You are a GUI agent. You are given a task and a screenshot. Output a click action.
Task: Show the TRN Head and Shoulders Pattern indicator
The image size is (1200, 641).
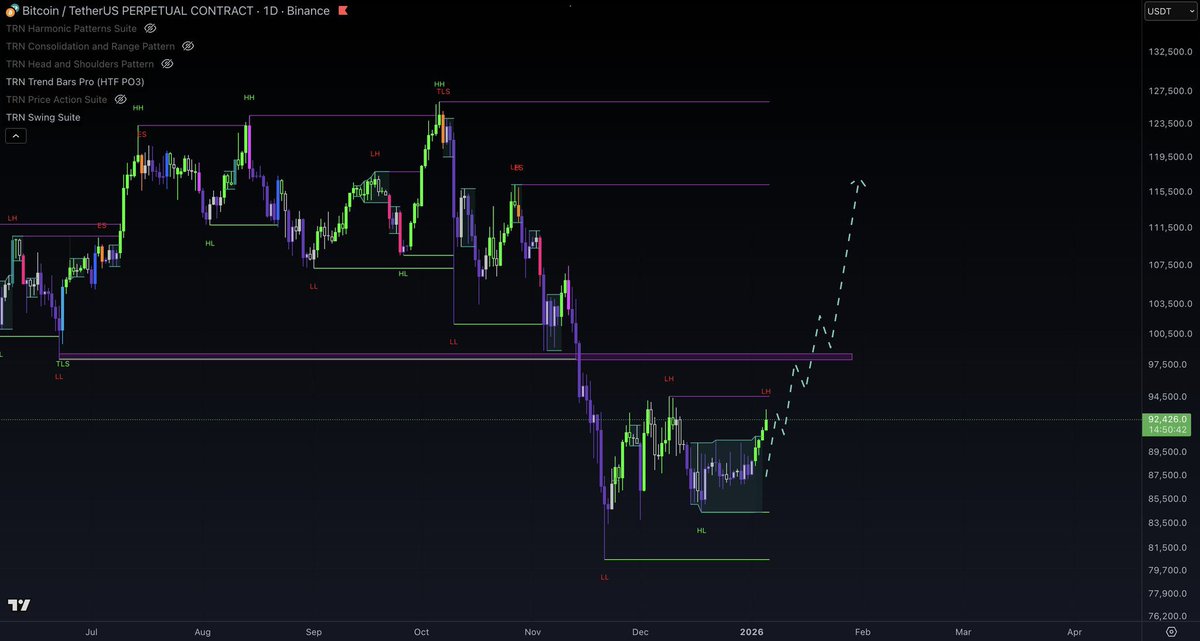click(167, 64)
